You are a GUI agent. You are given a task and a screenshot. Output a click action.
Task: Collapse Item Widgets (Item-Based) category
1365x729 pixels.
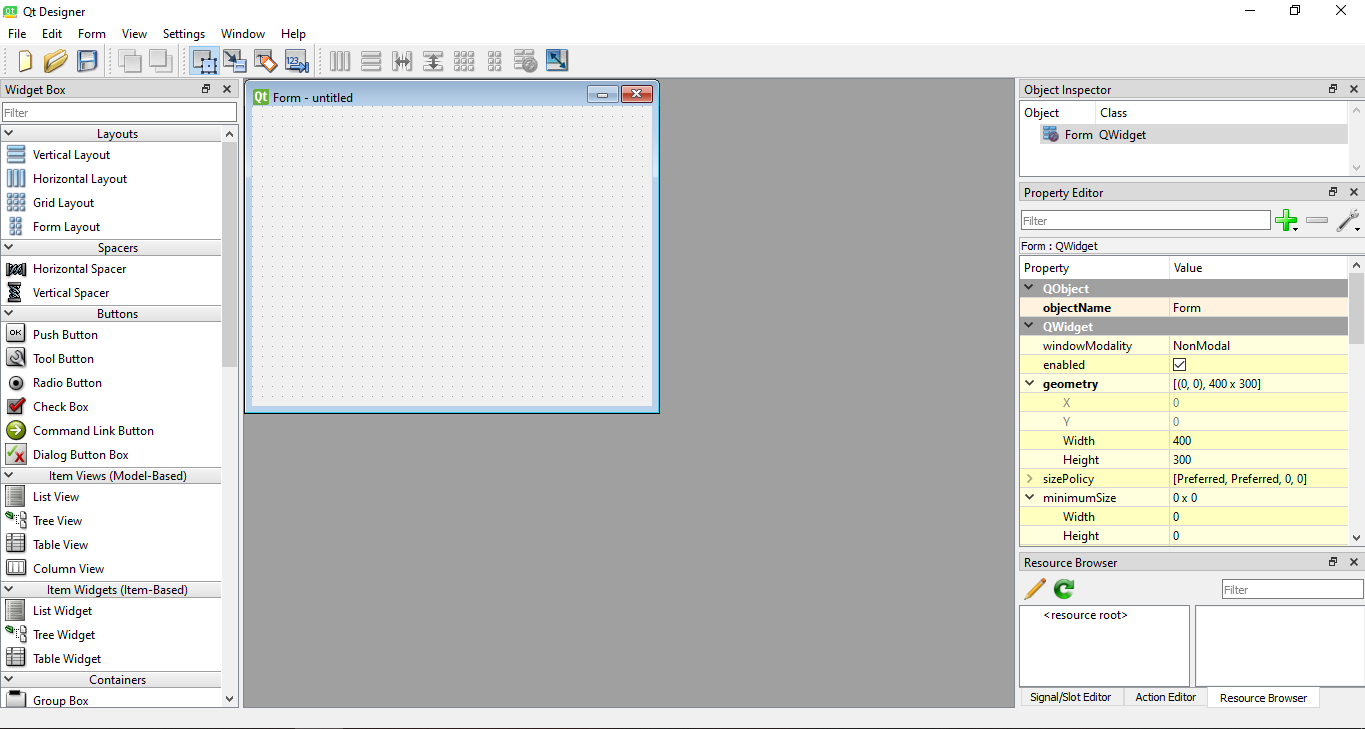(x=9, y=589)
